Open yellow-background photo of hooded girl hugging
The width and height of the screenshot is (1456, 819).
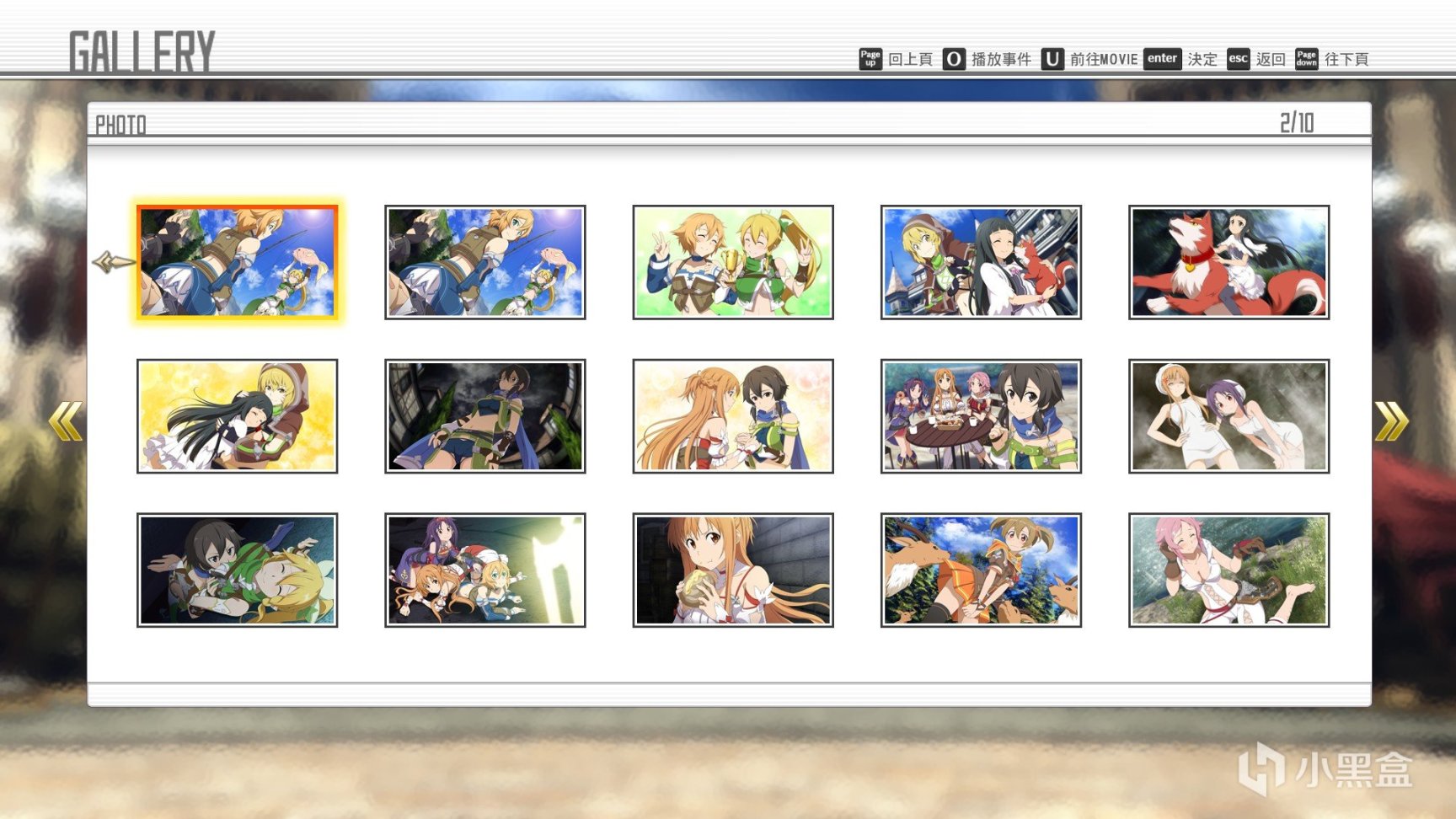coord(238,416)
